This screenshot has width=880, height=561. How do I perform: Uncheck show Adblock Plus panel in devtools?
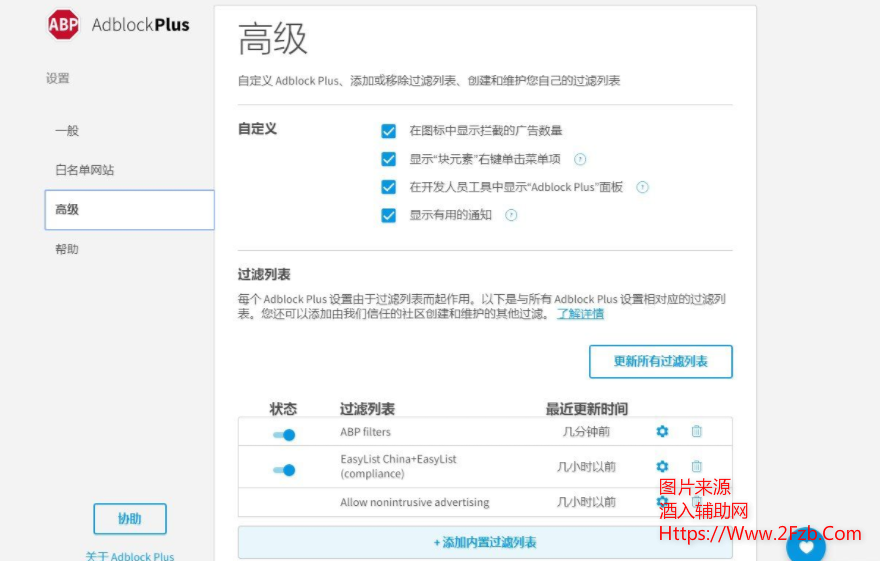tap(389, 187)
